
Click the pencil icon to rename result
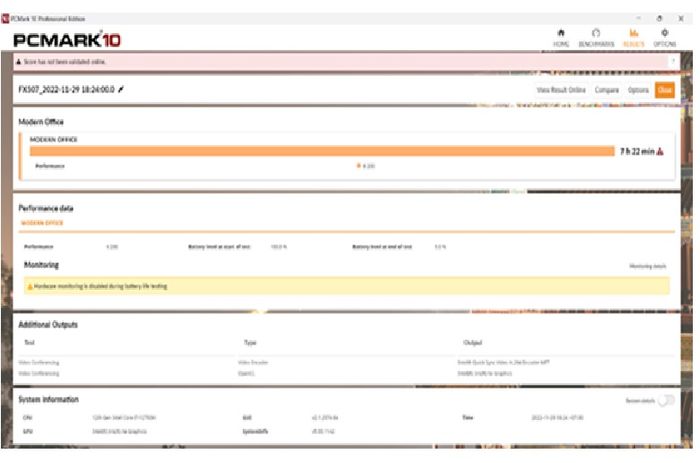point(121,89)
